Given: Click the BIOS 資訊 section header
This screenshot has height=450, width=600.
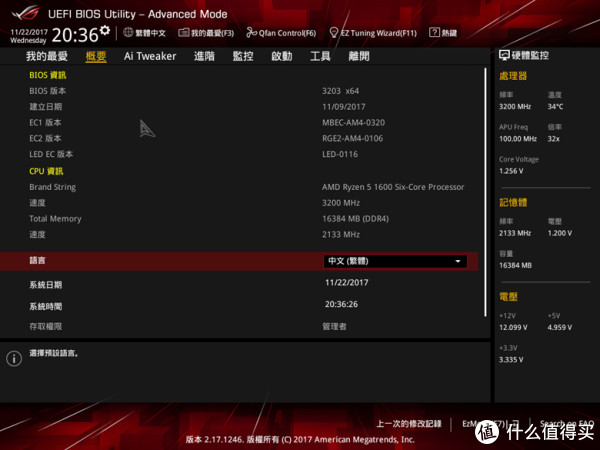Looking at the screenshot, I should (x=48, y=75).
